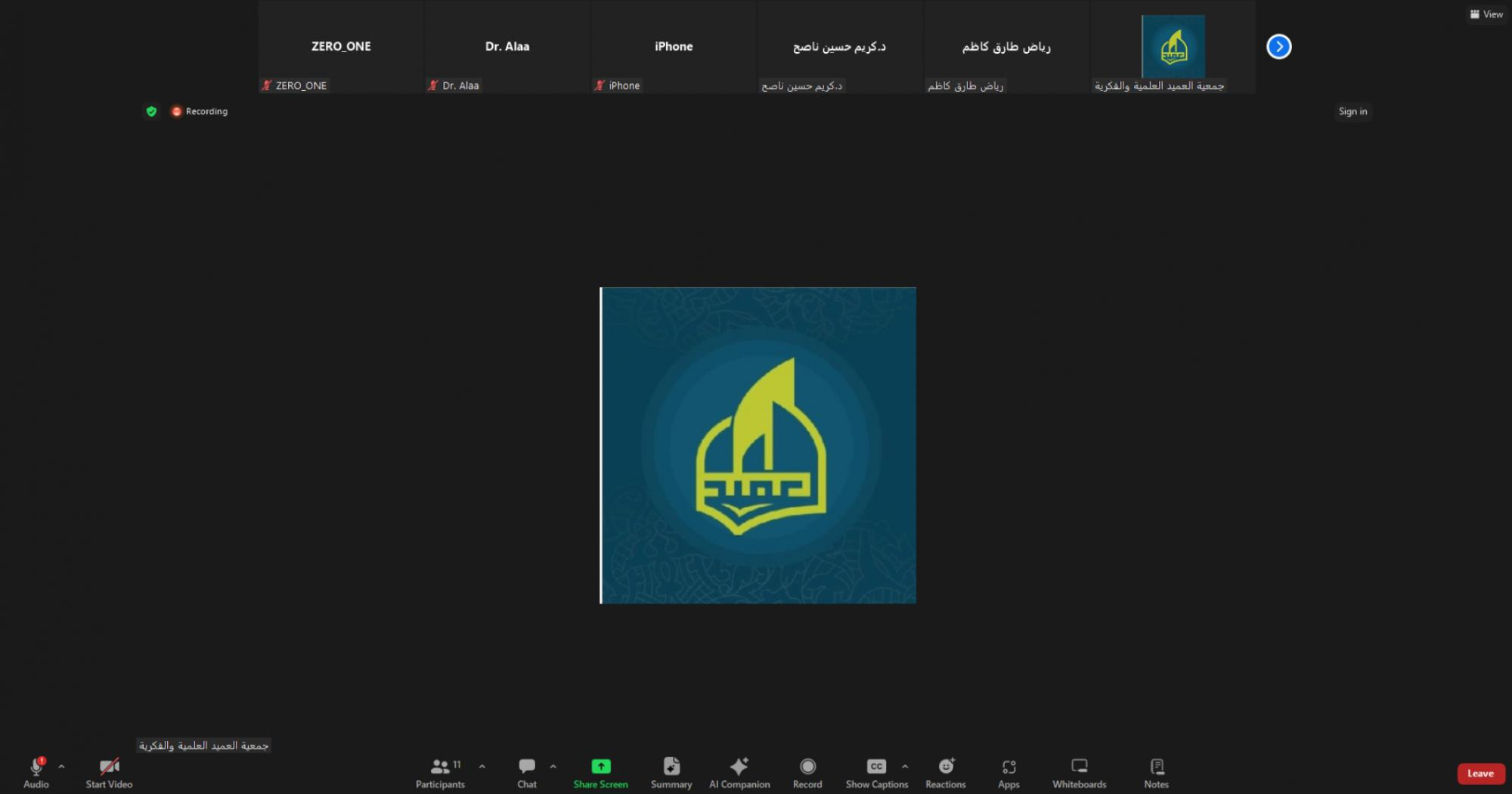Launch the AI Companion
The image size is (1512, 794).
point(739,772)
